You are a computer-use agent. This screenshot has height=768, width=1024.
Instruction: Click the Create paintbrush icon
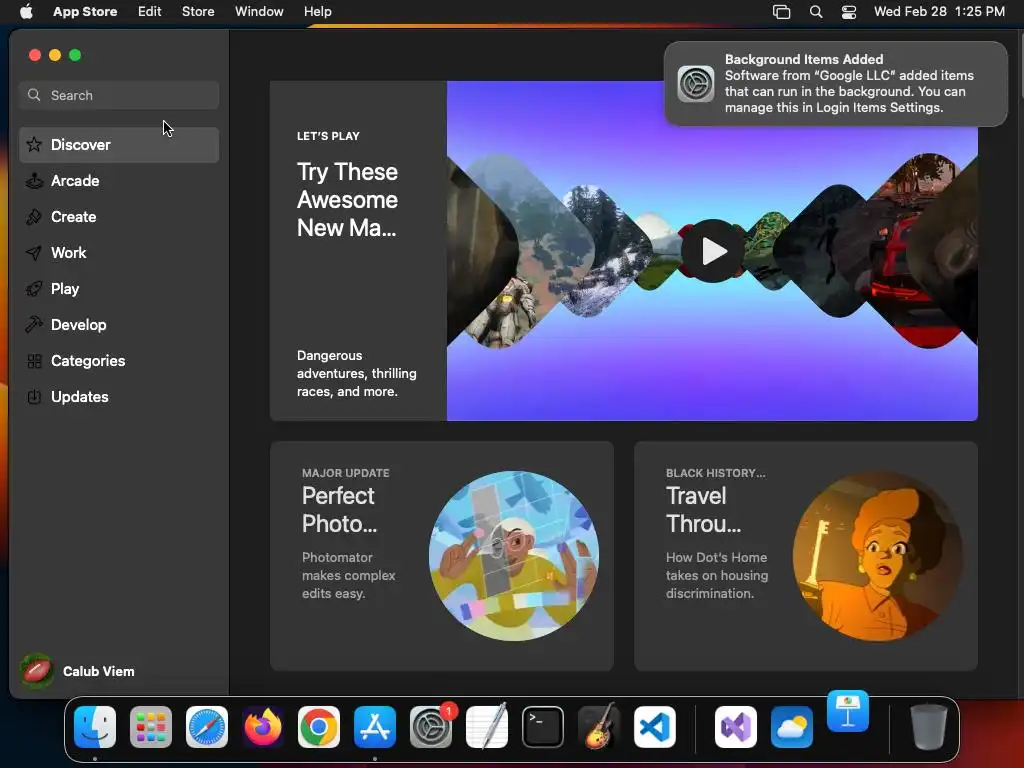pyautogui.click(x=34, y=217)
